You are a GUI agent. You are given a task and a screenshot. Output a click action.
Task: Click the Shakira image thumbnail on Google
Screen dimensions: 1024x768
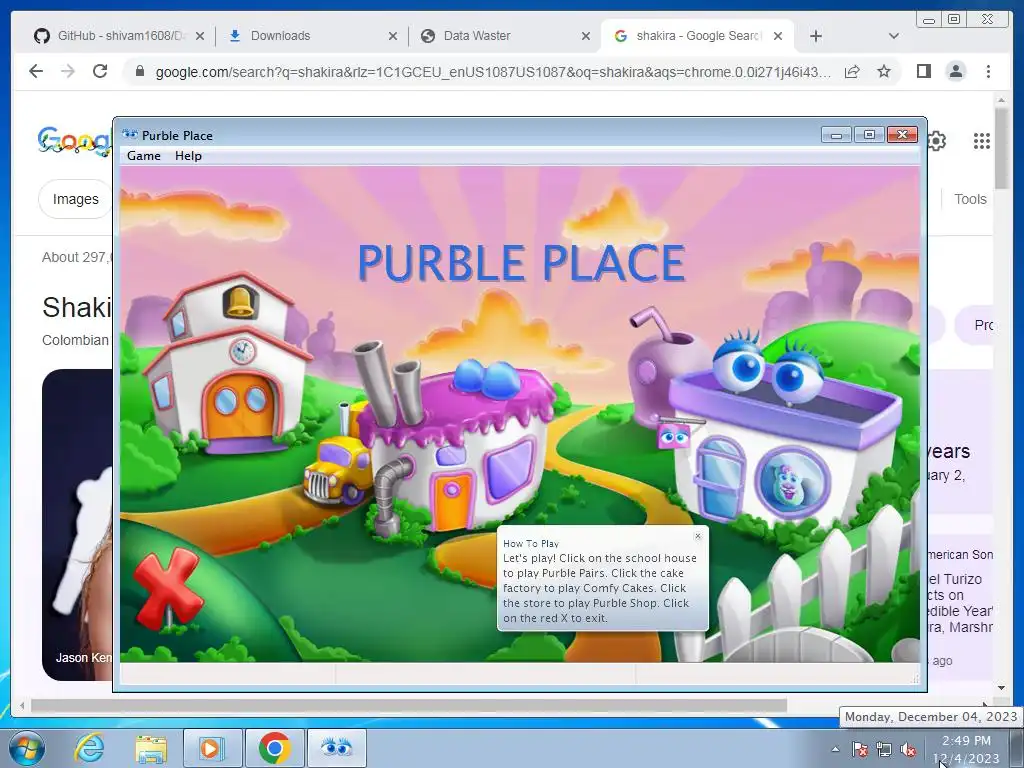tap(77, 524)
